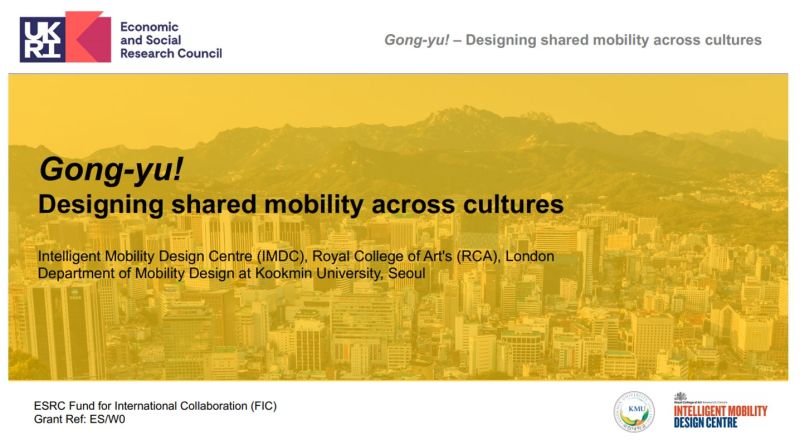Select the Economic and Social Research Council text
Image resolution: width=800 pixels, height=445 pixels.
click(x=171, y=40)
